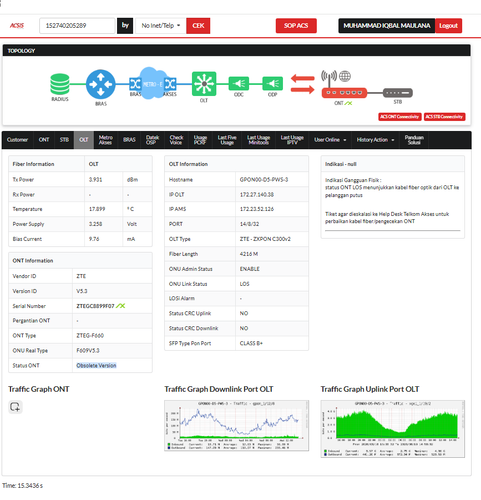Click the SOP ACS button
This screenshot has width=481, height=500.
tap(296, 26)
